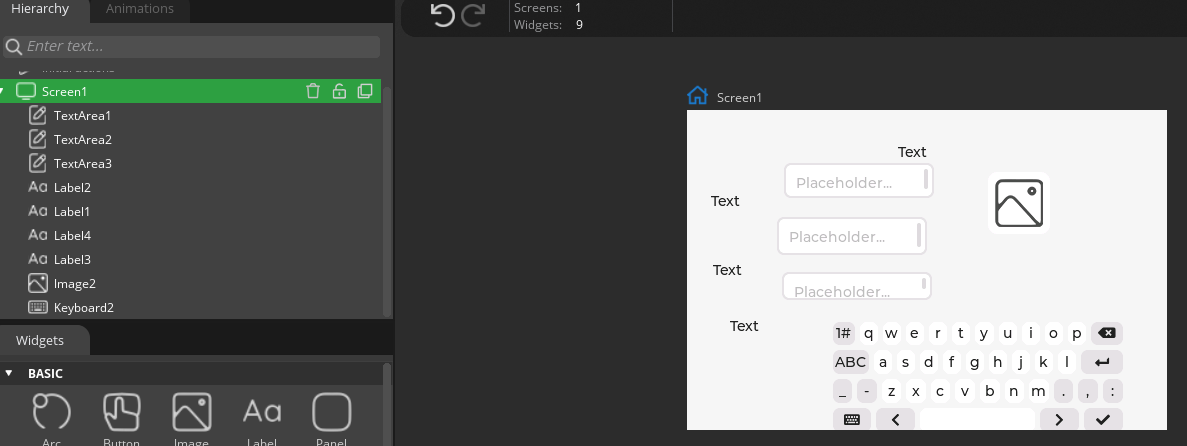1187x446 pixels.
Task: Click the Redo arrow icon
Action: tap(473, 15)
